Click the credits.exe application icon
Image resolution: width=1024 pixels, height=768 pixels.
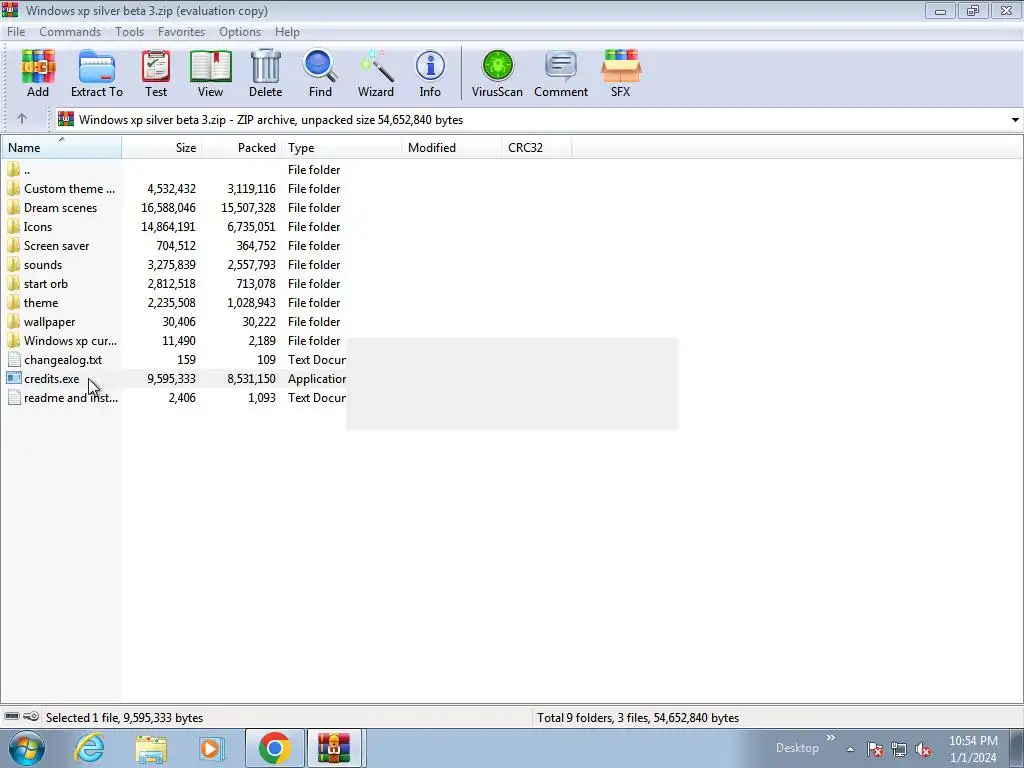point(14,378)
